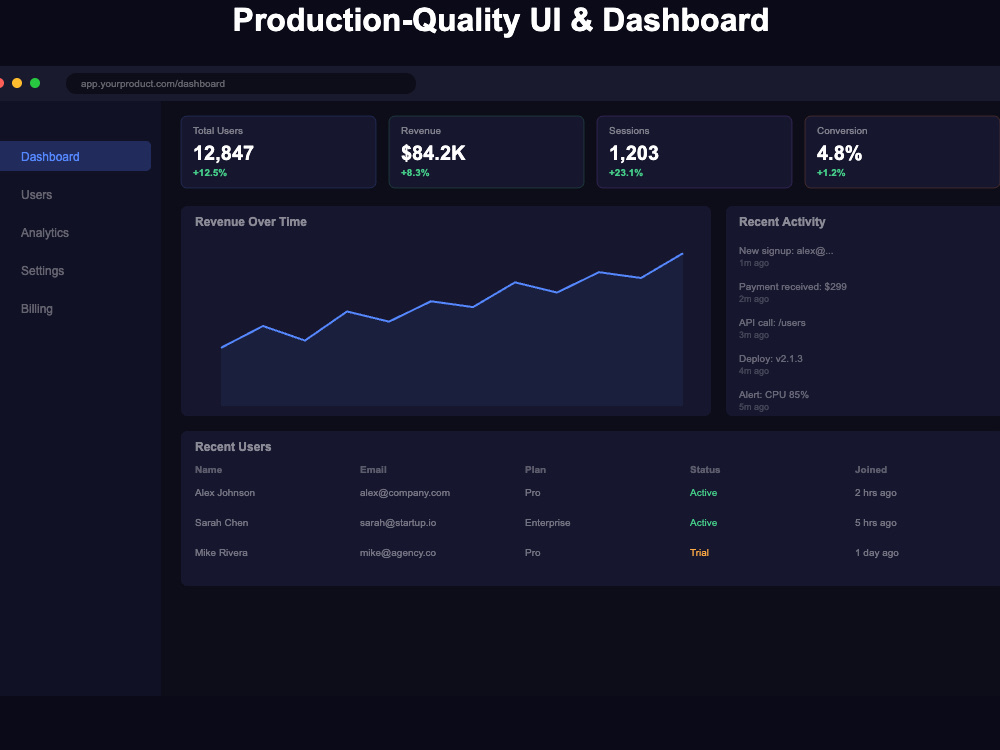Click the green maximize window dot
The image size is (1000, 750).
35,83
